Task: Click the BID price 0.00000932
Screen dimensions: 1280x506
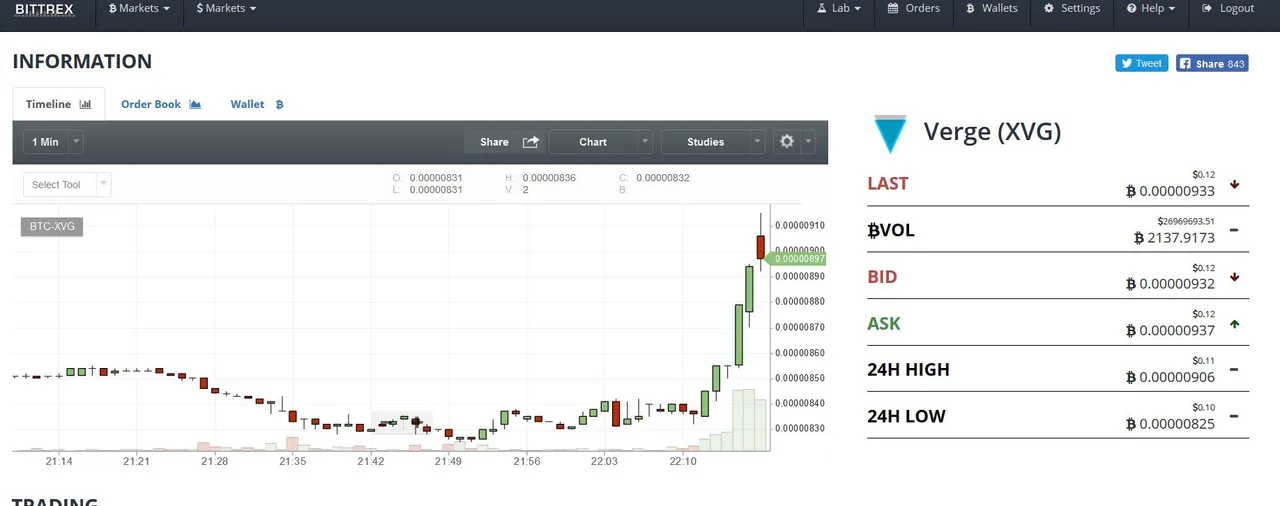Action: 1170,284
